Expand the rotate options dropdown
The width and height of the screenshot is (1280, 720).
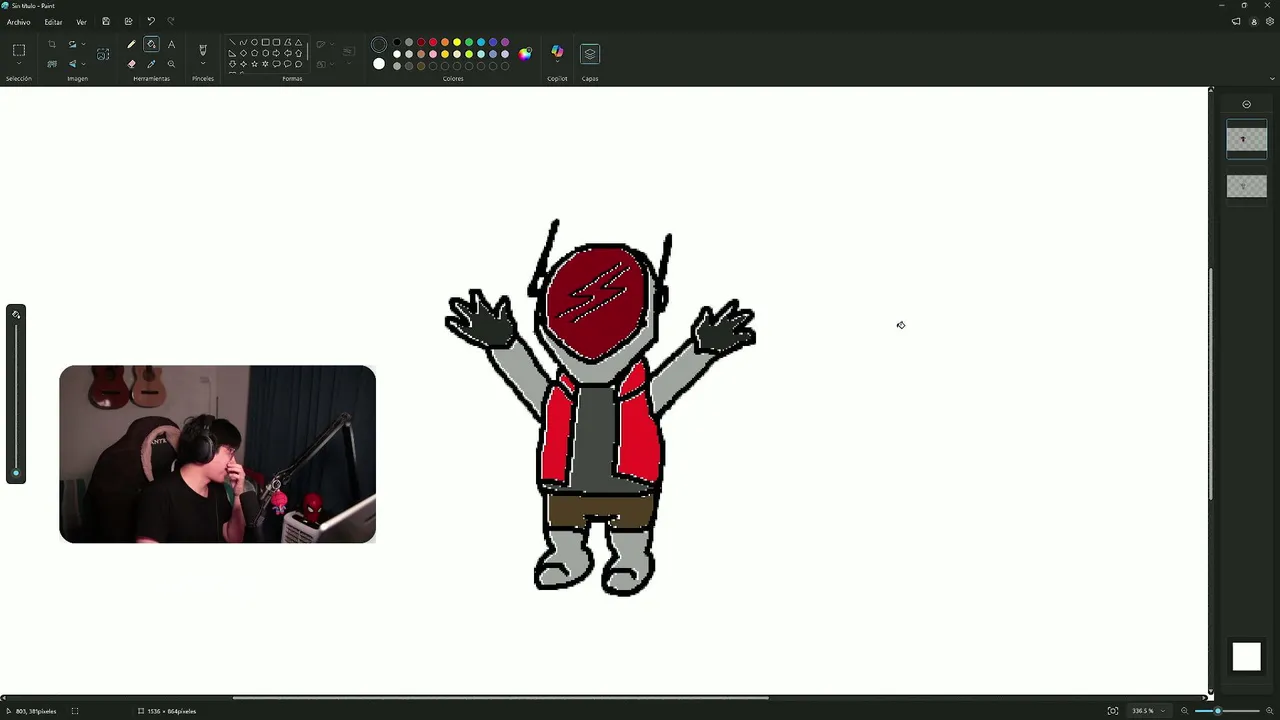(x=83, y=44)
